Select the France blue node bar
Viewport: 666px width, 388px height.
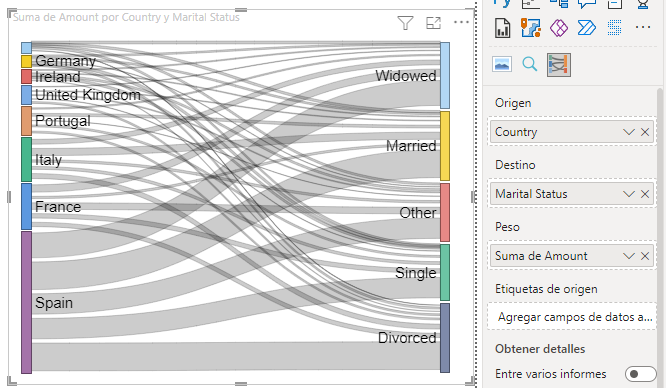click(26, 207)
